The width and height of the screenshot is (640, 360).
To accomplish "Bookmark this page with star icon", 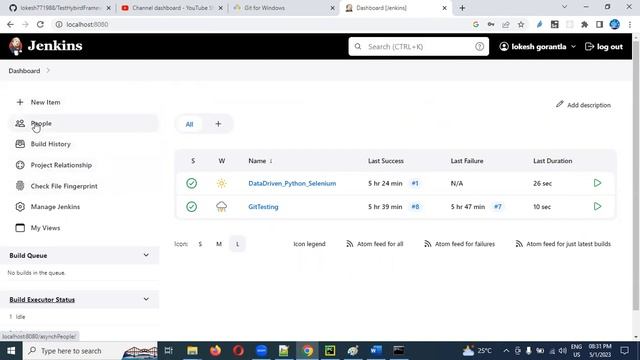I will tap(521, 24).
